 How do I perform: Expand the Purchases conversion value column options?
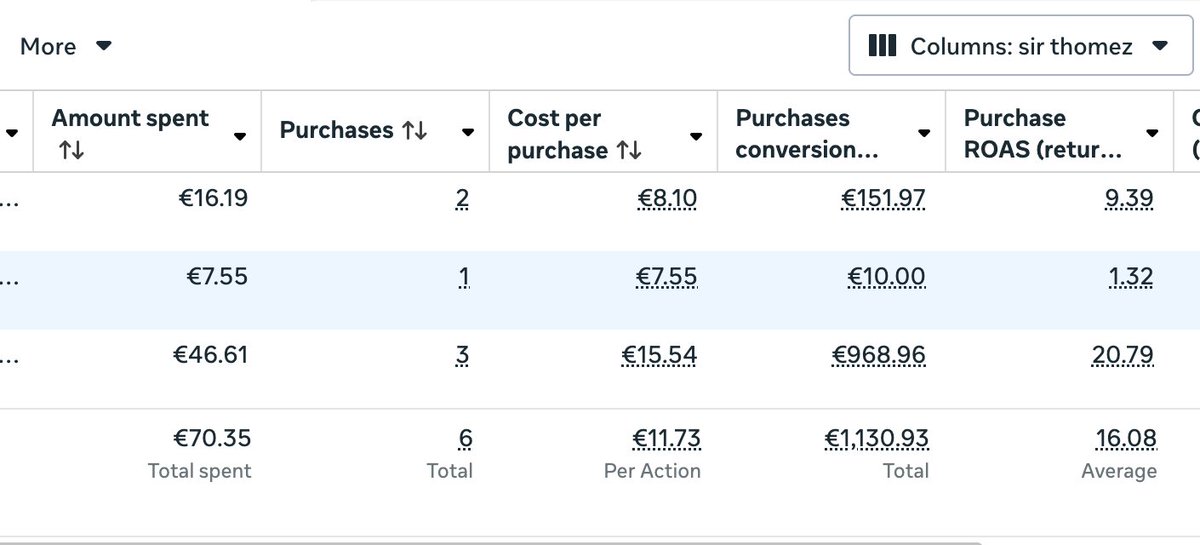[x=924, y=133]
